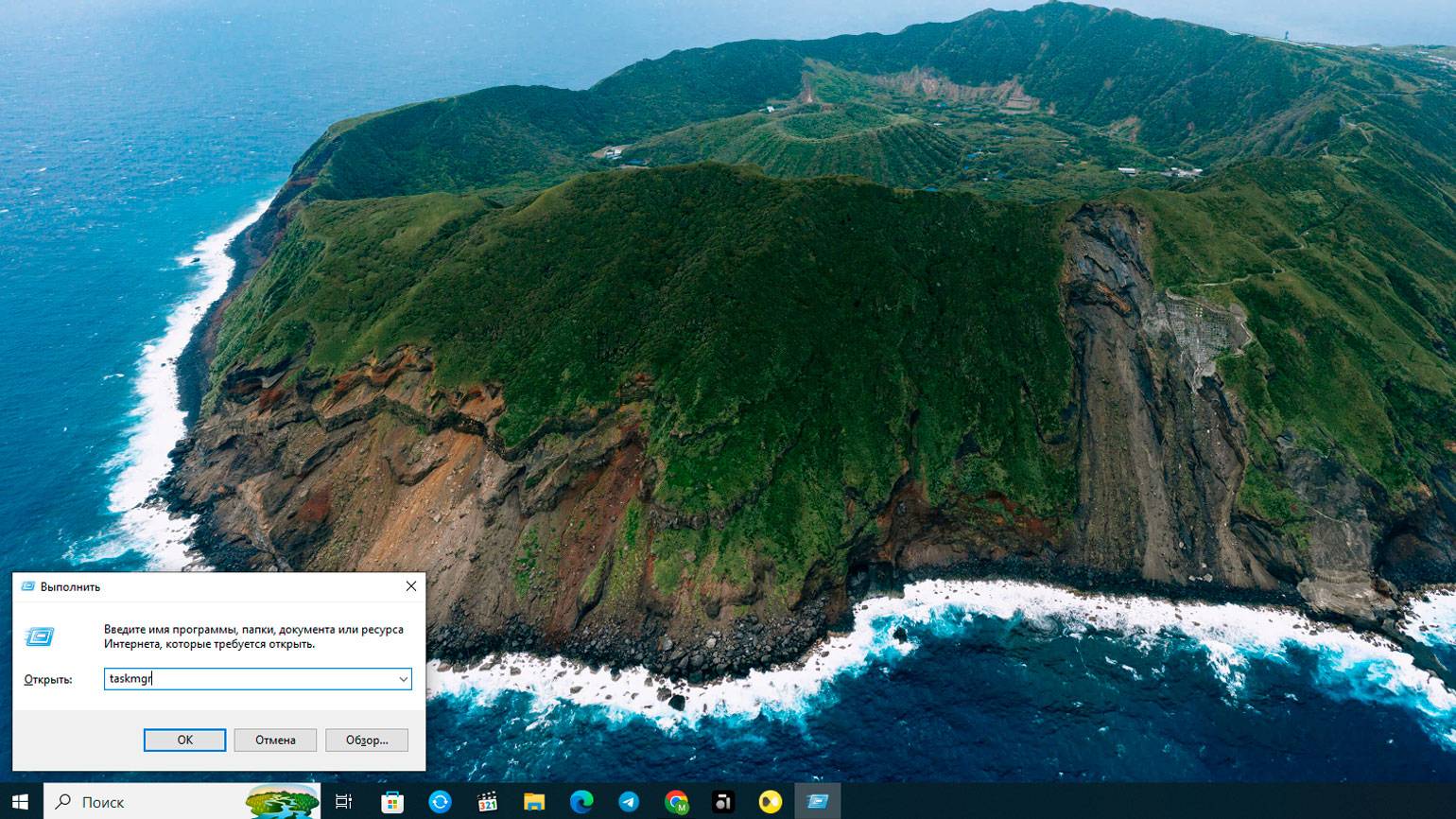Image resolution: width=1456 pixels, height=819 pixels.
Task: Launch Microsoft Store from the taskbar
Action: click(392, 802)
